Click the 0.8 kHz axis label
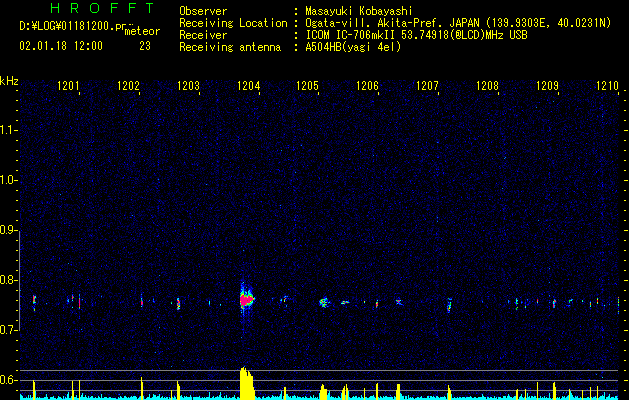 pyautogui.click(x=8, y=280)
